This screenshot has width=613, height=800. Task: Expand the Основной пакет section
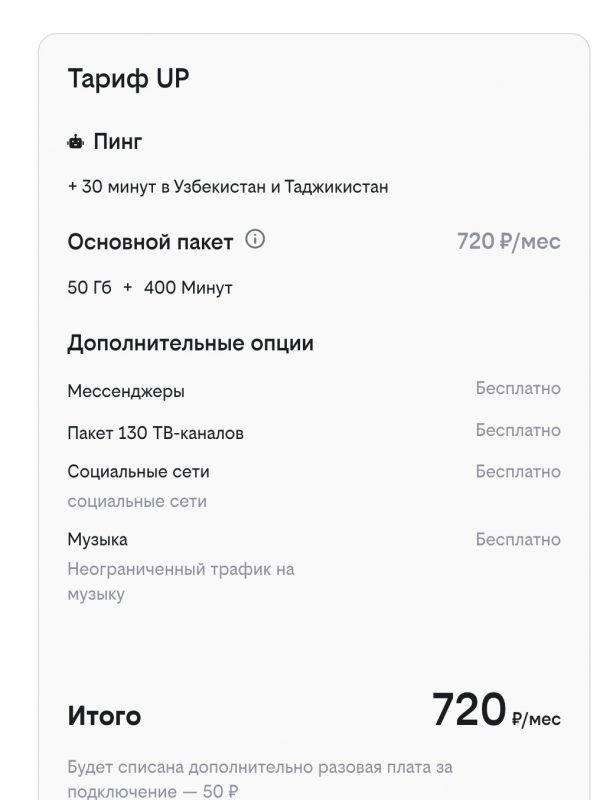(151, 239)
